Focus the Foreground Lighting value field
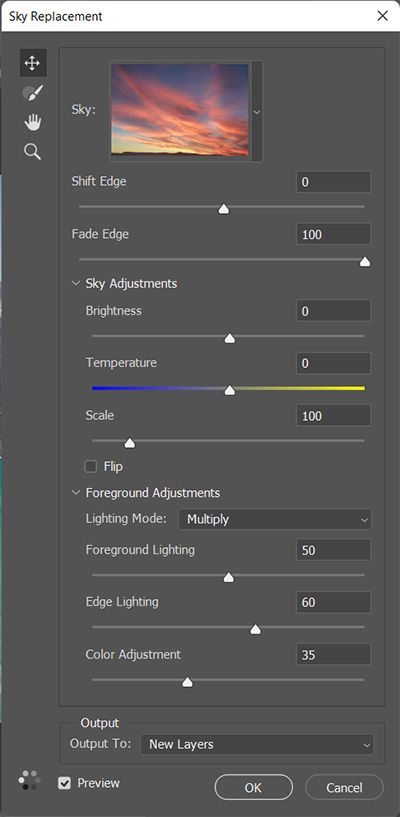Image resolution: width=400 pixels, height=817 pixels. (333, 550)
